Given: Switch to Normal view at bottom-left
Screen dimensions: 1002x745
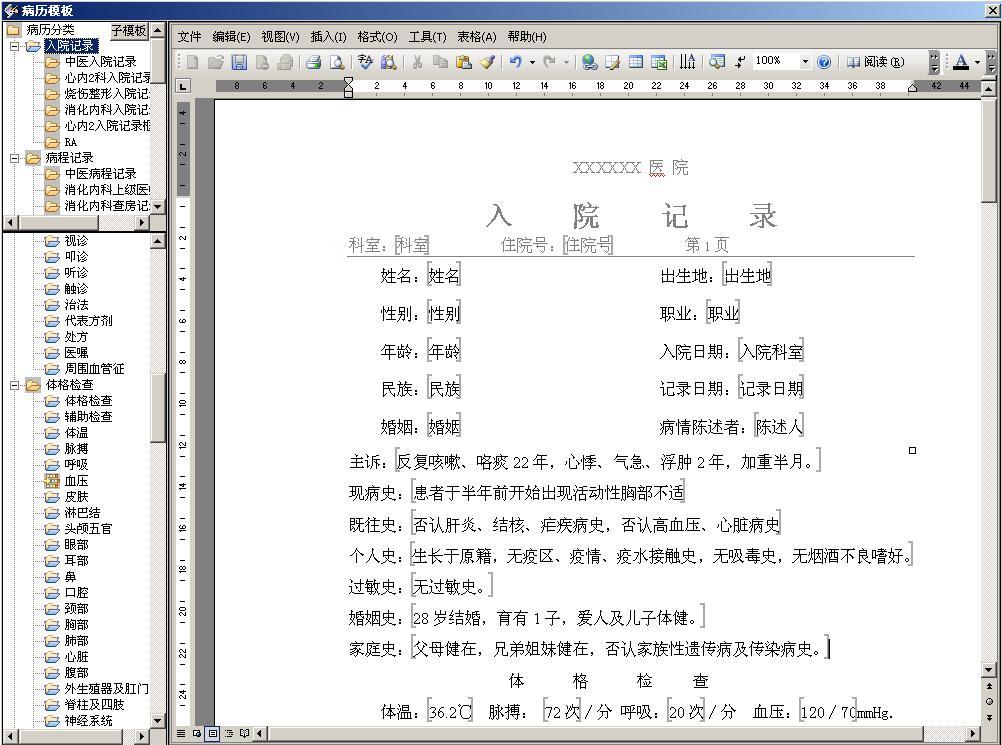Looking at the screenshot, I should point(181,734).
